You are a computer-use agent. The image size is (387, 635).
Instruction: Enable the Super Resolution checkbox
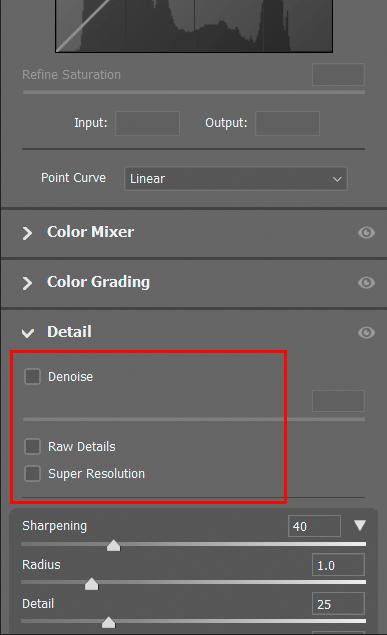pyautogui.click(x=32, y=473)
